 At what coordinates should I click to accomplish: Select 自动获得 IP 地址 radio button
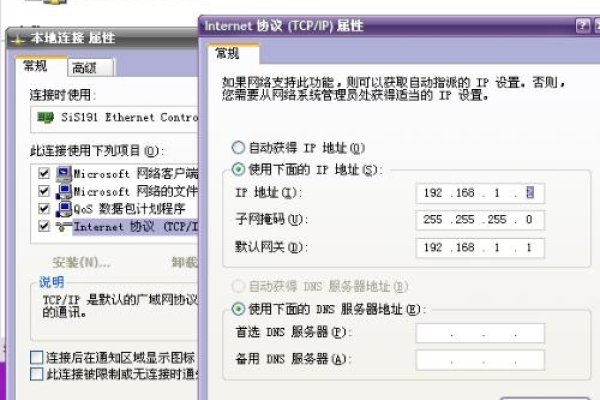[238, 147]
